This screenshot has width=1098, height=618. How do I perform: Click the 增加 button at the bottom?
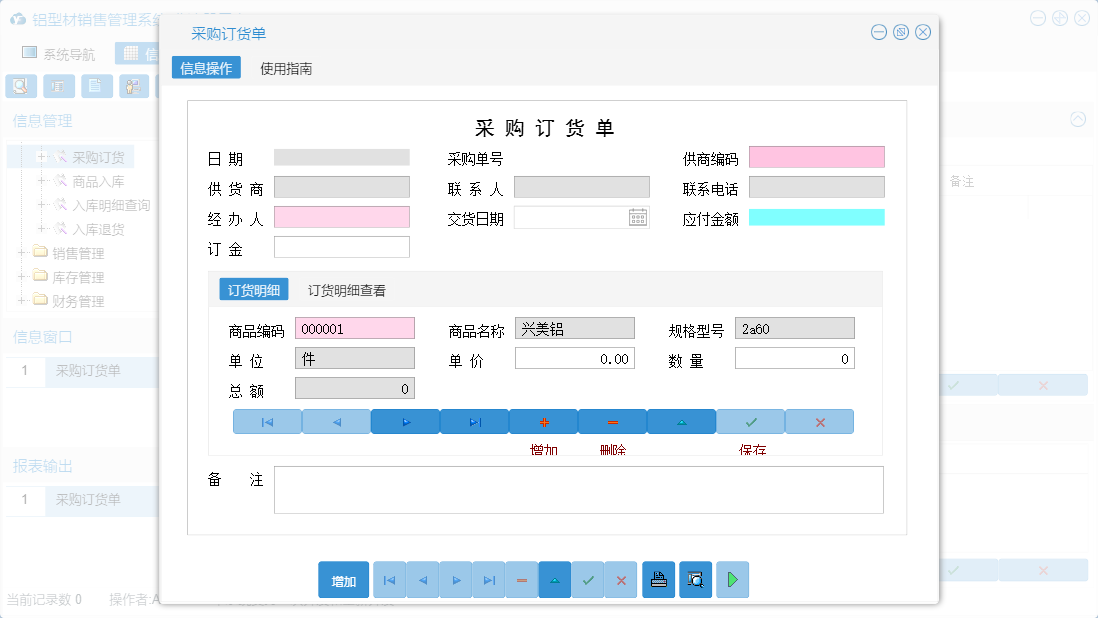coord(344,580)
